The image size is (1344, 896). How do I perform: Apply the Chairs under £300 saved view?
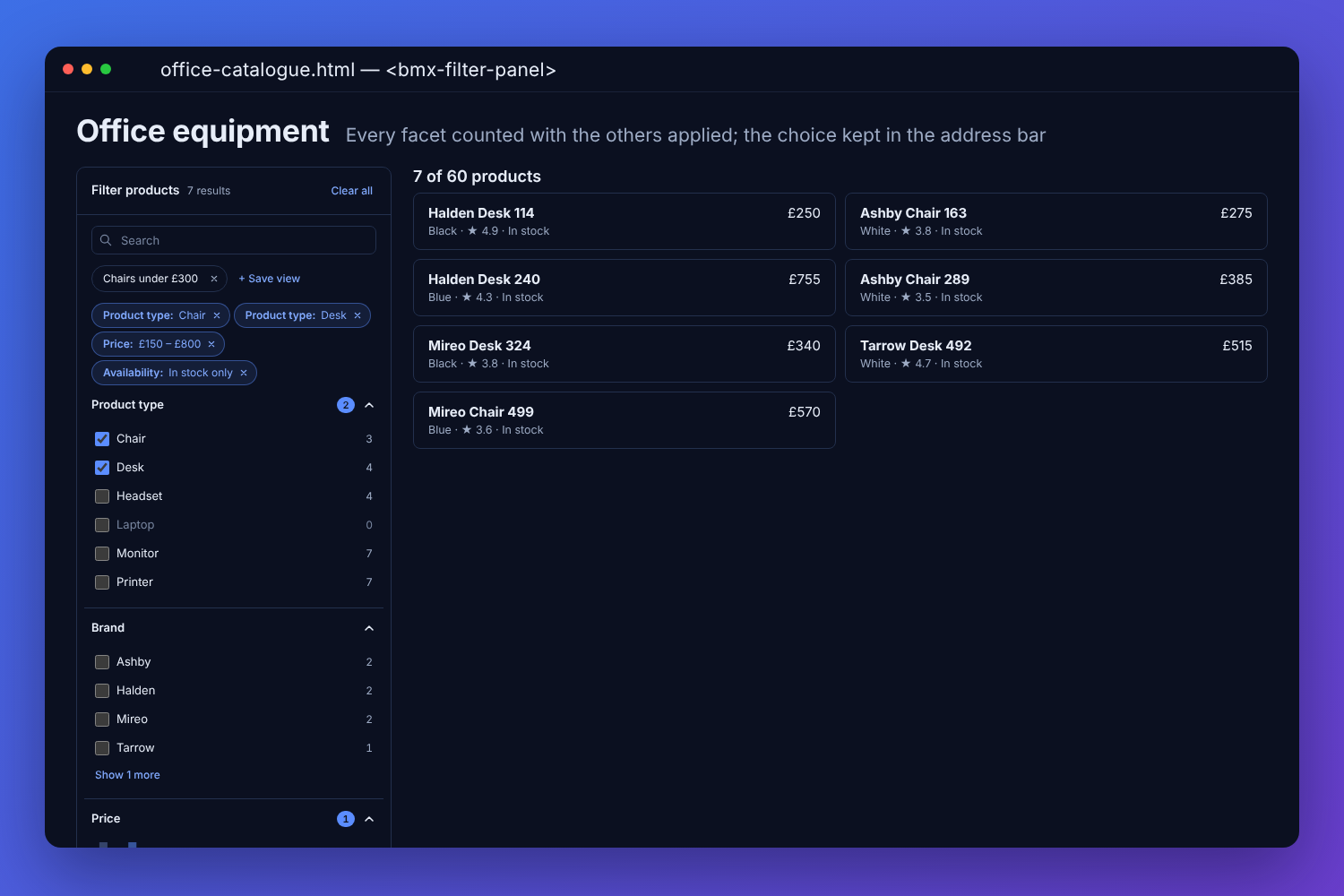tap(151, 279)
